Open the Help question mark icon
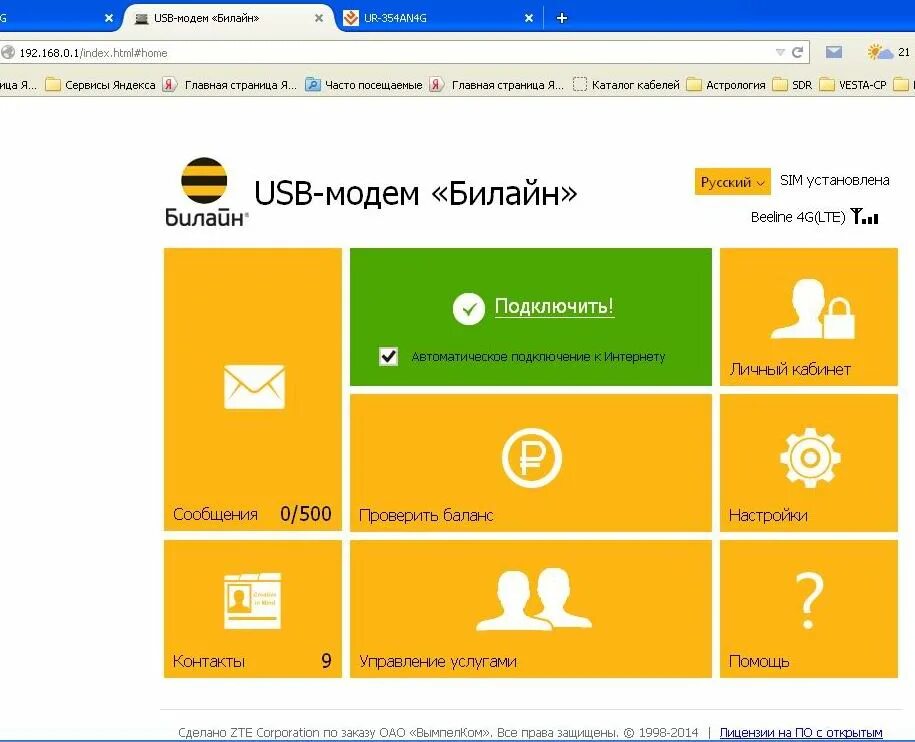 point(809,600)
